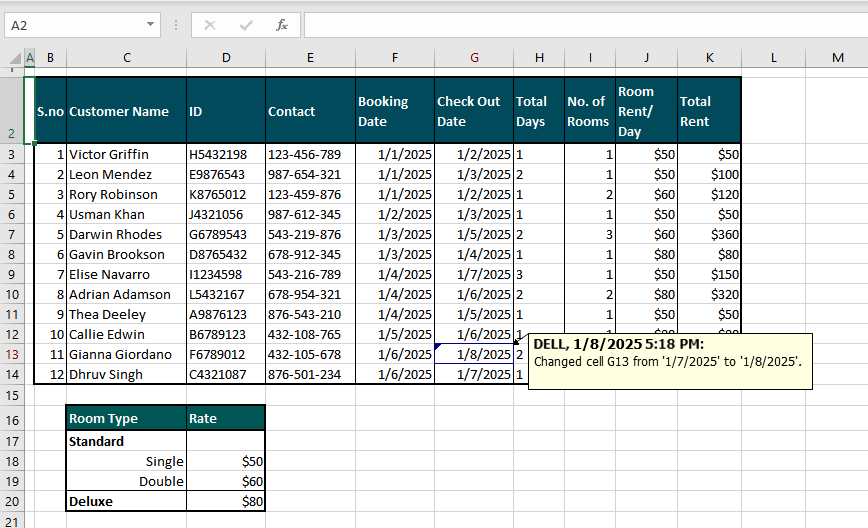Select column G header
This screenshot has height=528, width=868.
coord(474,58)
